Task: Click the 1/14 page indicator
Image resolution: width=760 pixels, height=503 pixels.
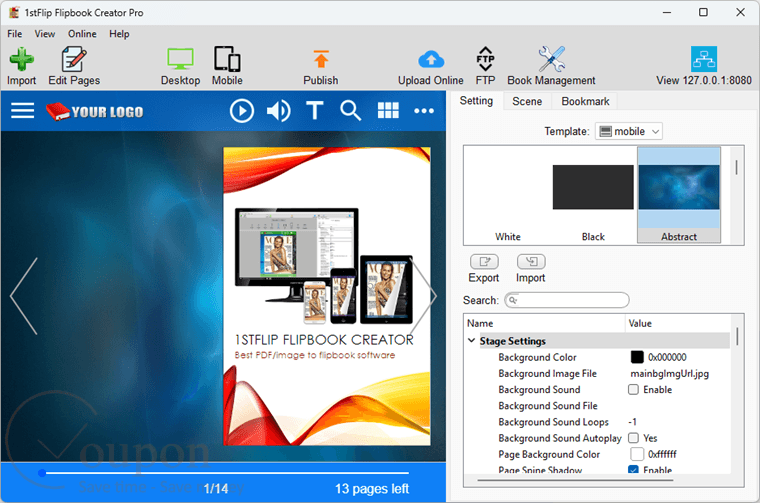Action: coord(216,488)
